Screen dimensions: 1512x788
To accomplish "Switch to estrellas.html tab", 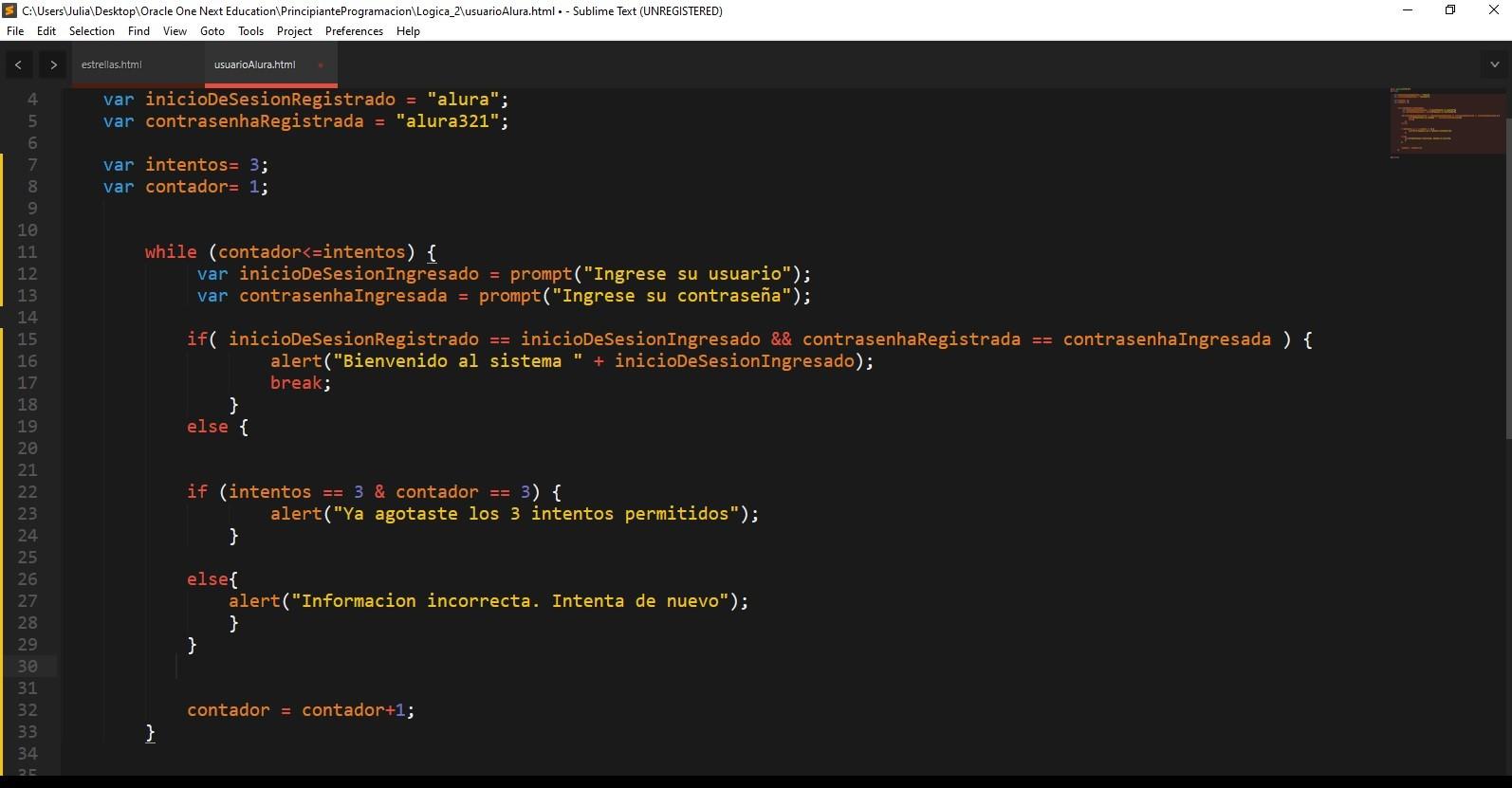I will click(112, 65).
